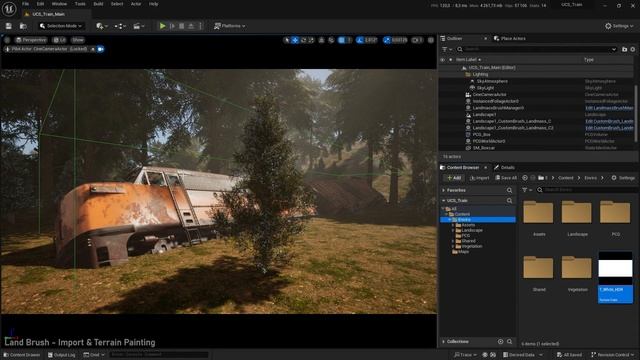Image resolution: width=640 pixels, height=360 pixels.
Task: Click the Outliner search field
Action: click(537, 49)
